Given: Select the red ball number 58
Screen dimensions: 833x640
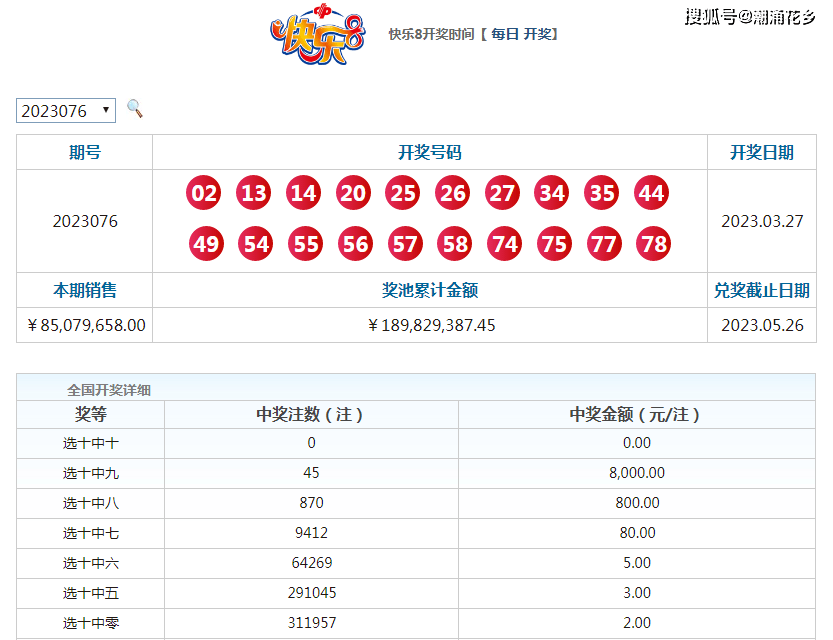Looking at the screenshot, I should pyautogui.click(x=455, y=244).
